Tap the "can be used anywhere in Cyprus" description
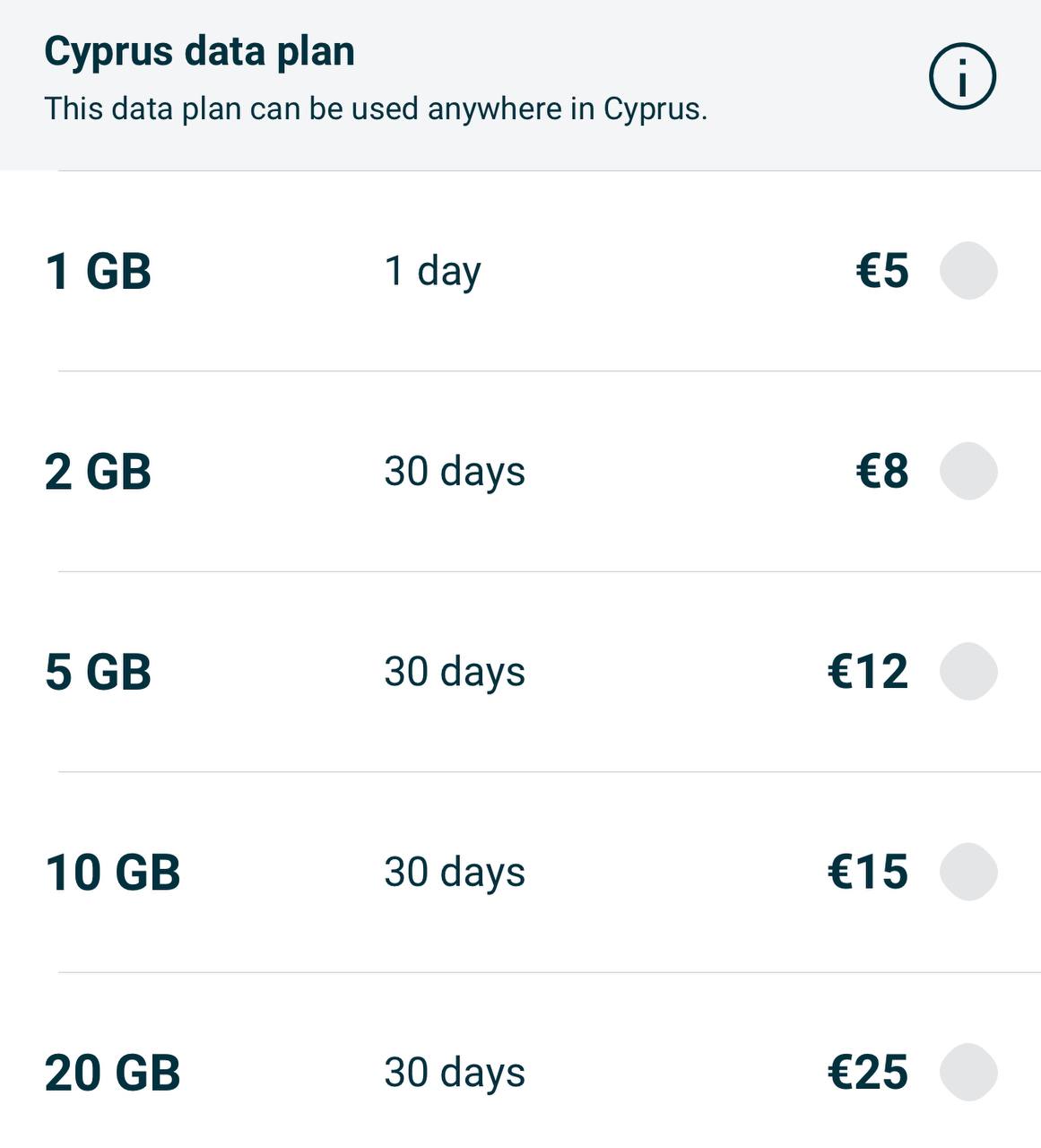Viewport: 1041px width, 1148px height. [x=376, y=109]
